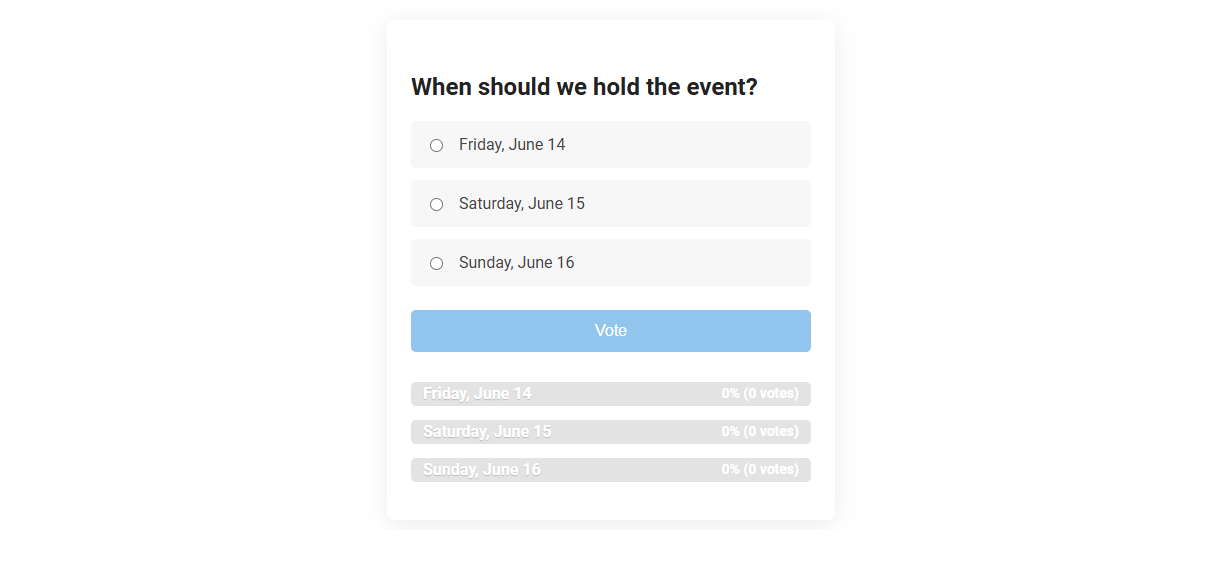1222x580 pixels.
Task: Select the Saturday, June 15 radio button
Action: 436,204
